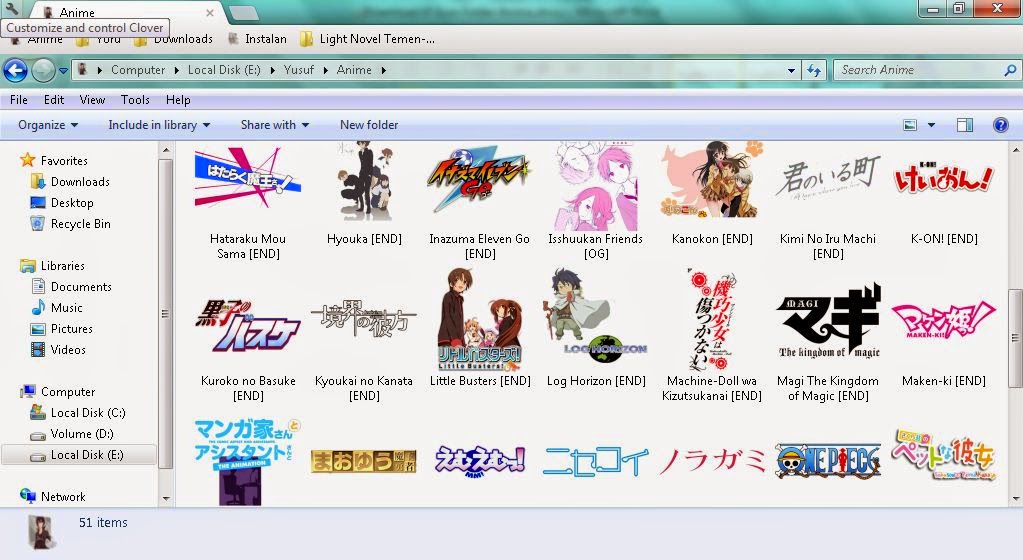Open the Magi The Kingdom of Magic folder
1023x560 pixels.
pyautogui.click(x=828, y=342)
